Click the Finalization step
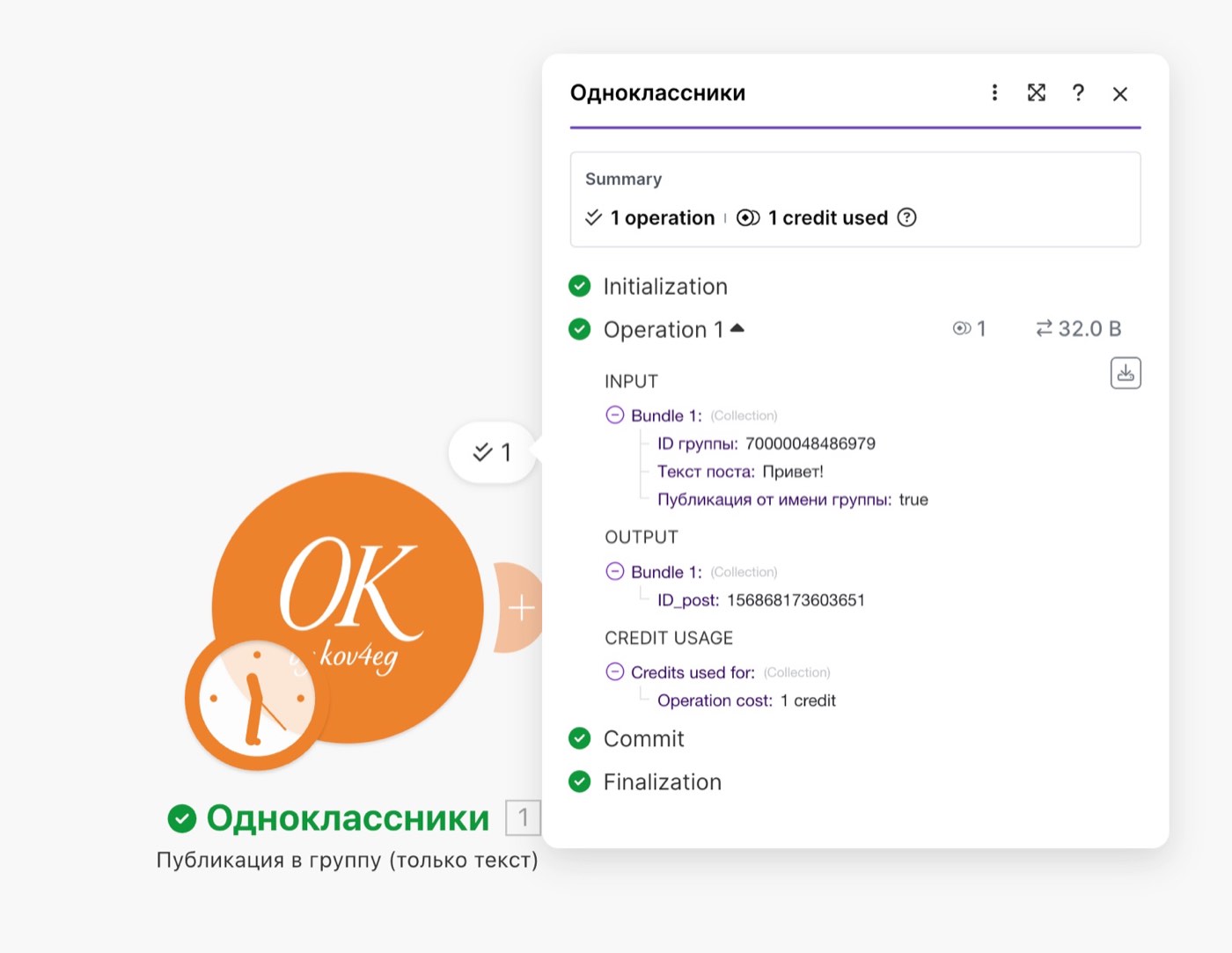1232x953 pixels. [662, 781]
